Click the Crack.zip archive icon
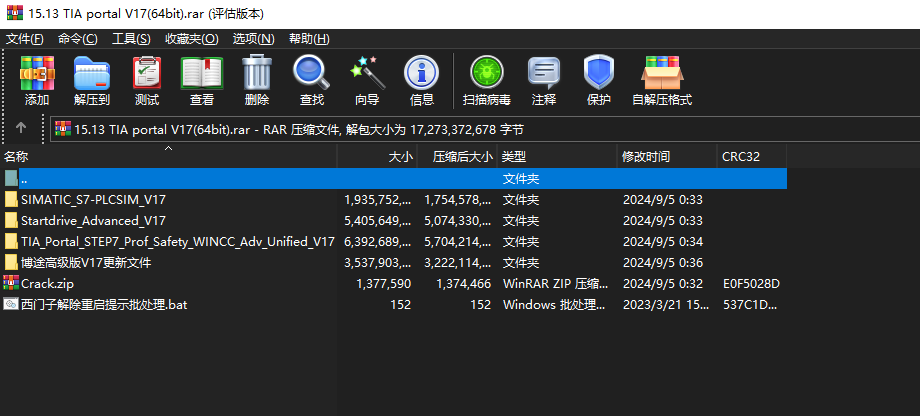The width and height of the screenshot is (920, 416). click(11, 283)
